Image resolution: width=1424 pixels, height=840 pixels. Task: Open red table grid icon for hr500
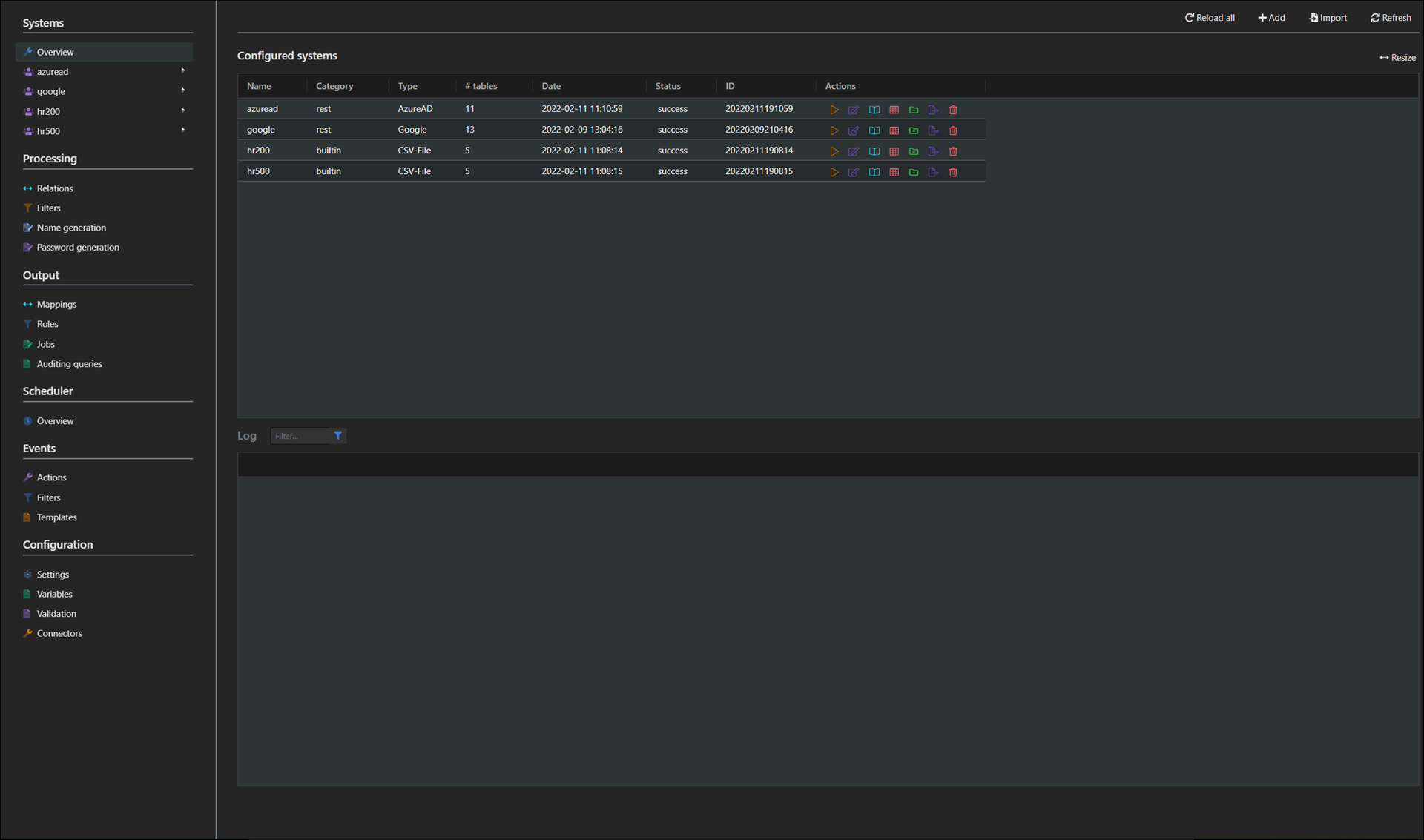tap(894, 172)
